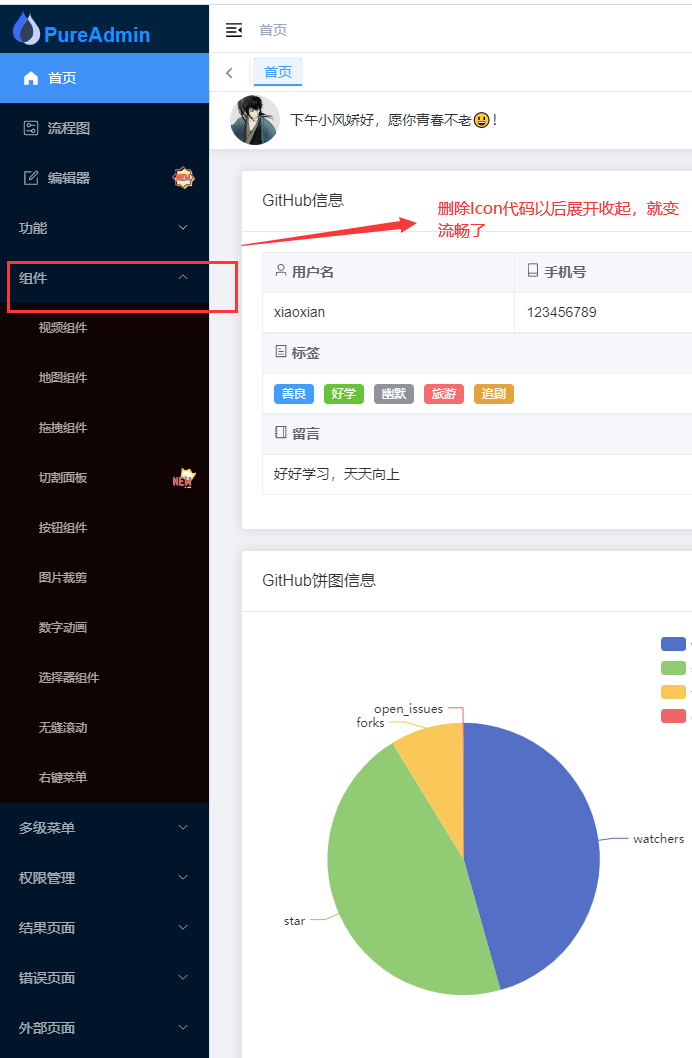The height and width of the screenshot is (1058, 692).
Task: Click the blue watchers pie slice
Action: 533,850
